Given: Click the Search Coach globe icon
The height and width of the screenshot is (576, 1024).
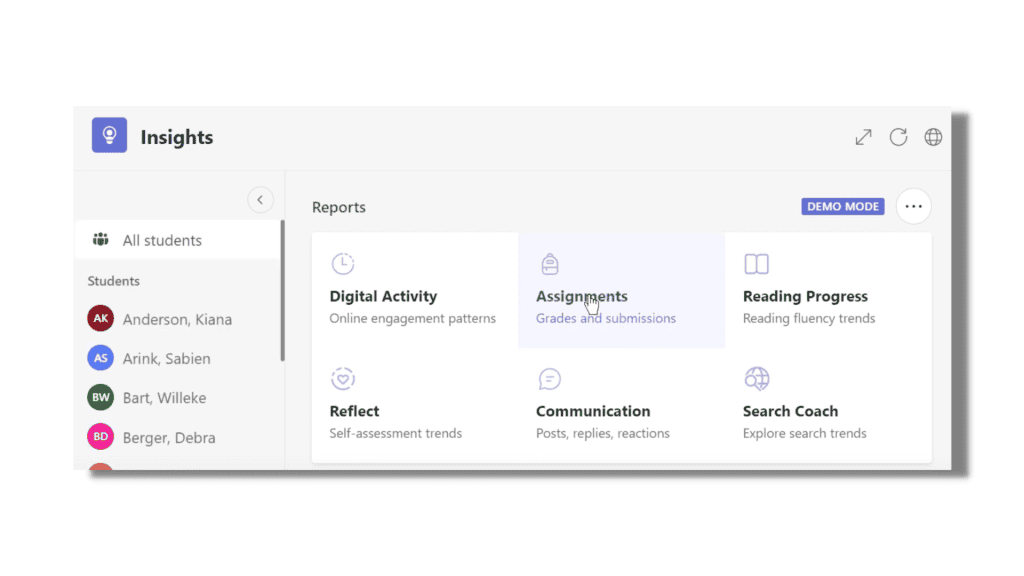Looking at the screenshot, I should pos(757,379).
